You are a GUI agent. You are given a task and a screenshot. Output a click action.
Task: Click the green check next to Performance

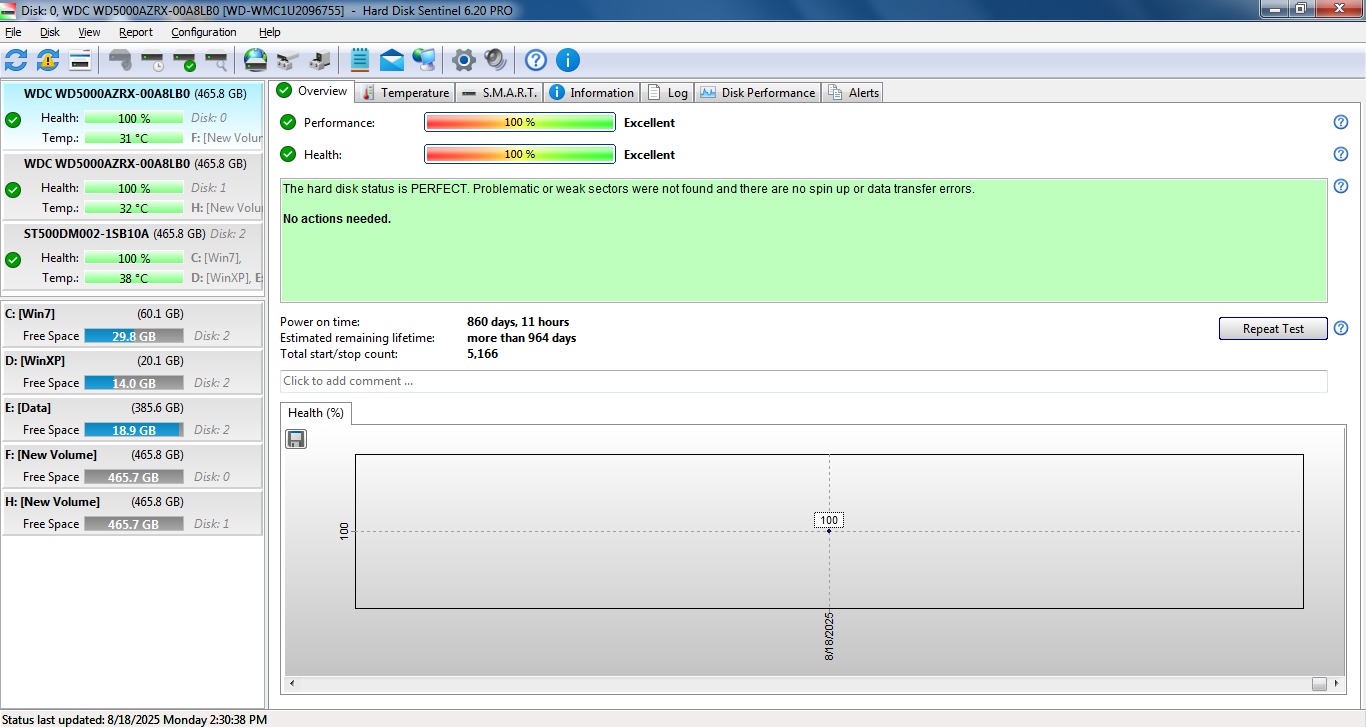point(288,122)
